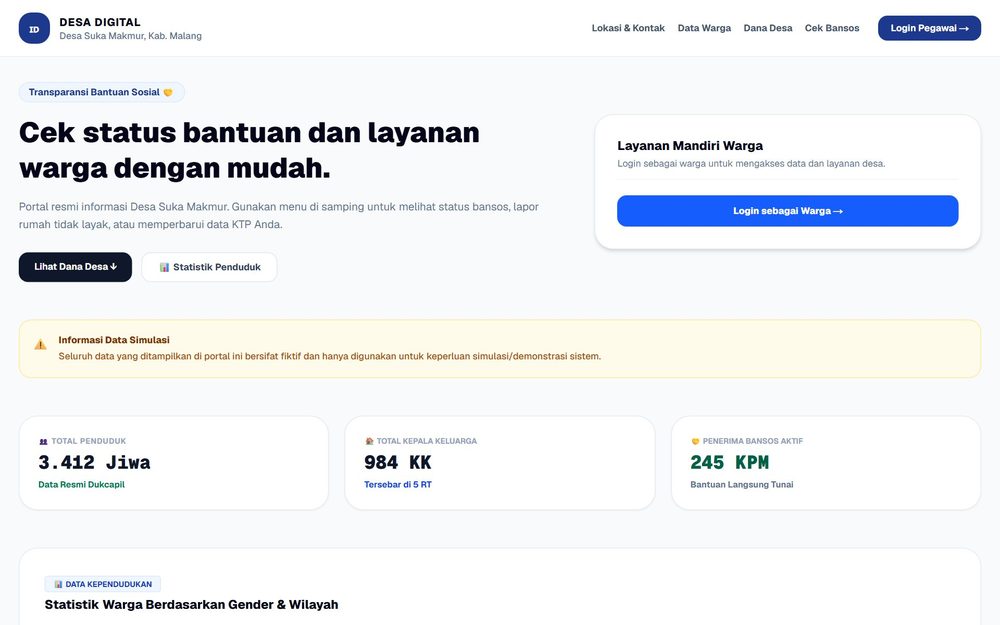Click the house icon beside Total Kepala Keluarga
Viewport: 1000px width, 625px height.
[x=369, y=441]
